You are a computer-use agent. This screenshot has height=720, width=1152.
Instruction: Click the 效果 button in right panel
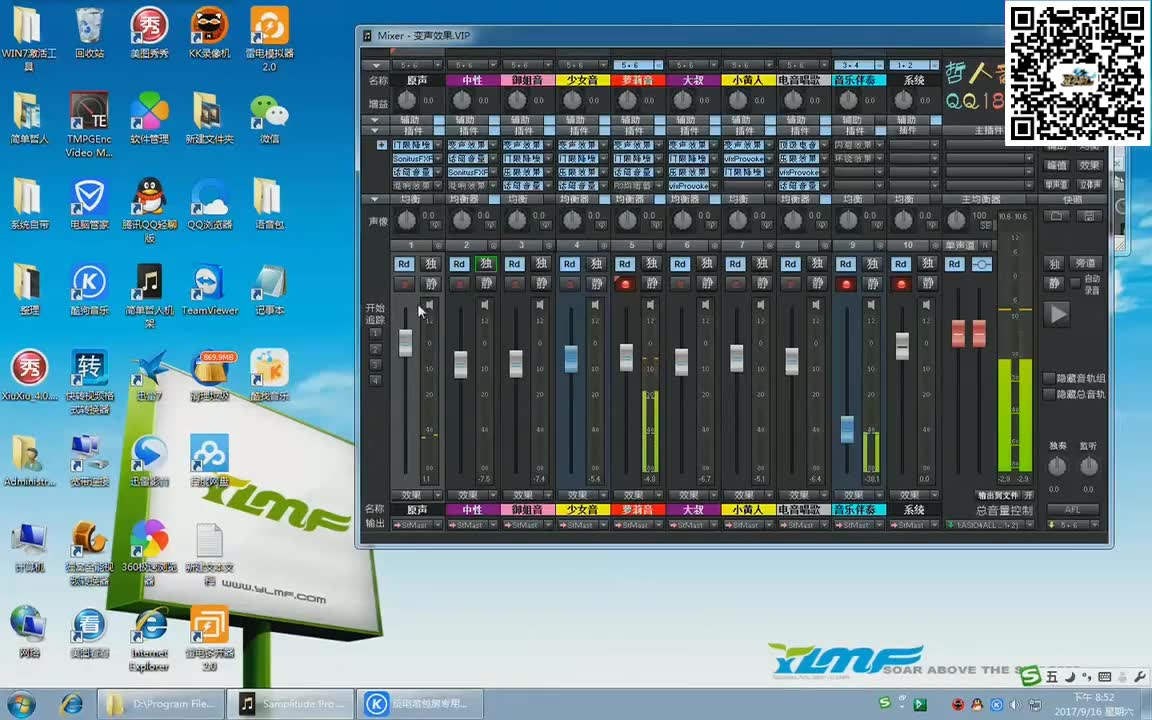[1089, 165]
